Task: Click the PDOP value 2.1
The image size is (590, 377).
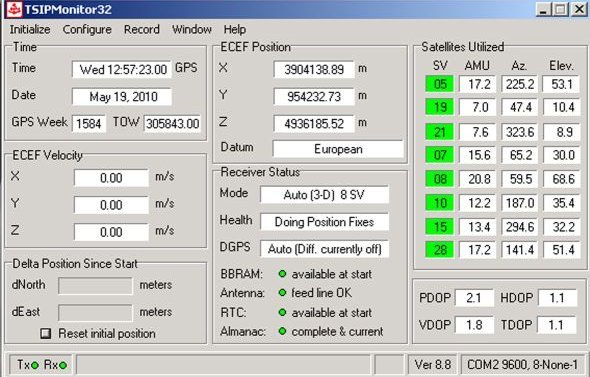Action: point(474,298)
